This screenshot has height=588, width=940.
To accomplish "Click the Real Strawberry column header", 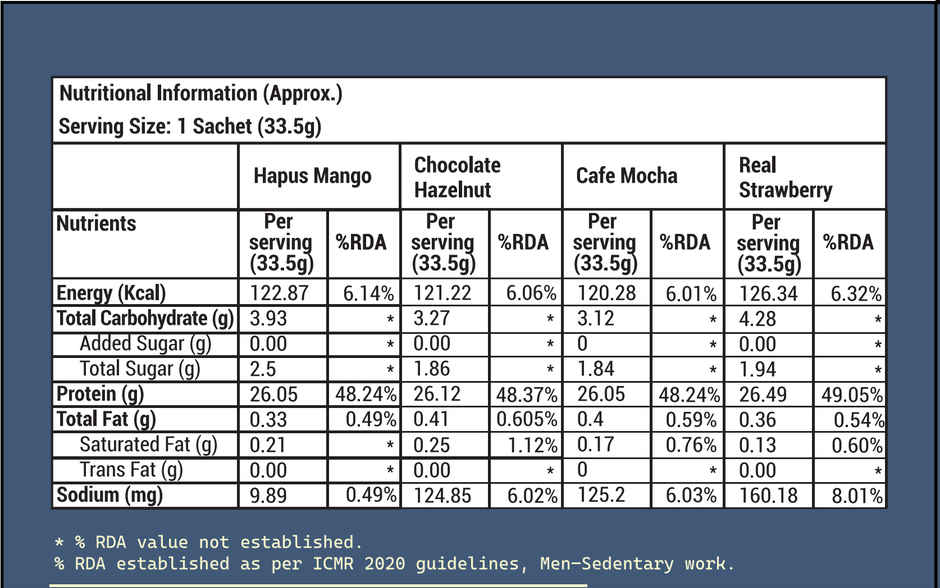I will [785, 176].
